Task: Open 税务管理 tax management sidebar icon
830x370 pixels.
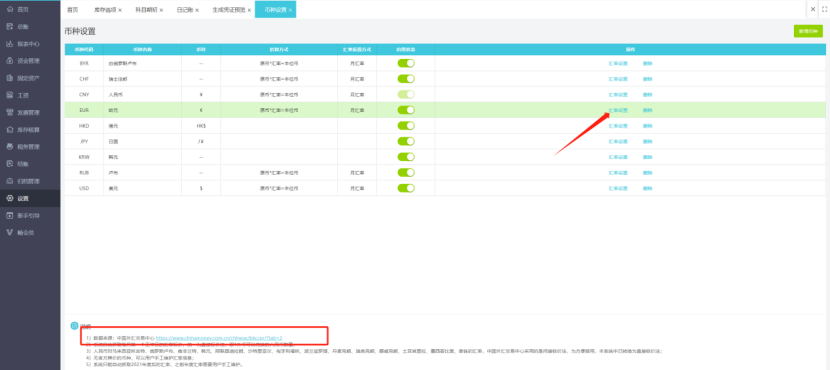Action: (x=10, y=147)
